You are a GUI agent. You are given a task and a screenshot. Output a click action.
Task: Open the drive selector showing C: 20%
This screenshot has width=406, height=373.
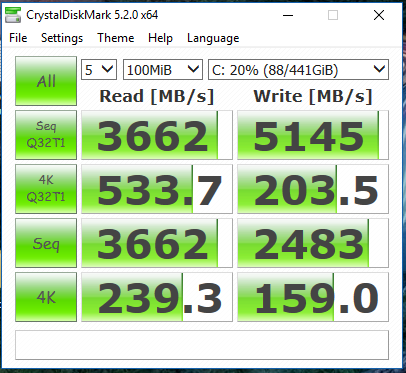point(298,70)
